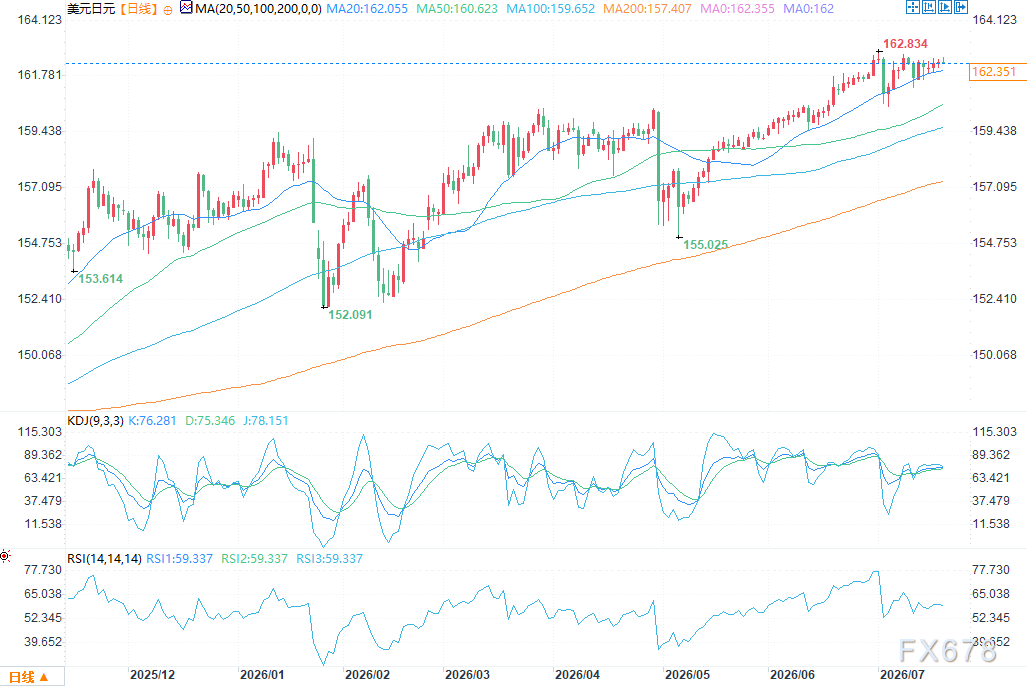The image size is (1027, 686).
Task: Click the KDJ(9,3,3) indicator title
Action: (96, 421)
